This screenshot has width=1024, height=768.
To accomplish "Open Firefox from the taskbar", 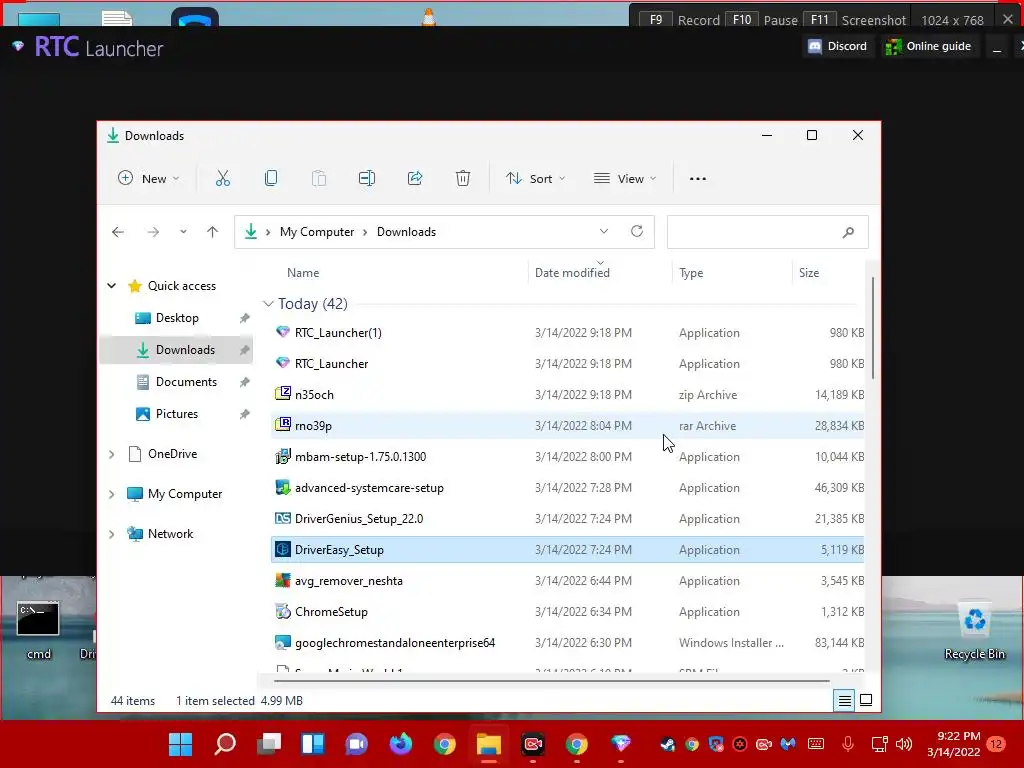I will pyautogui.click(x=400, y=744).
